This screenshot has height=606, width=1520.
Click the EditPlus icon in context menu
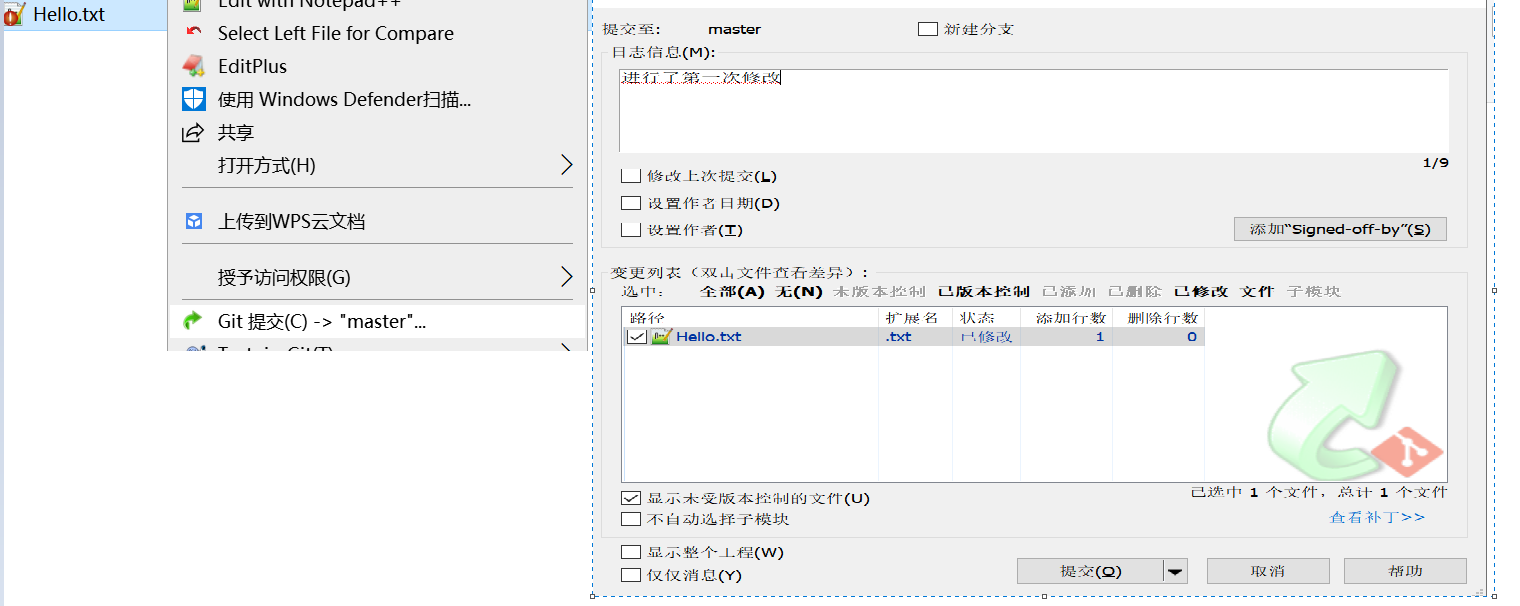[193, 66]
